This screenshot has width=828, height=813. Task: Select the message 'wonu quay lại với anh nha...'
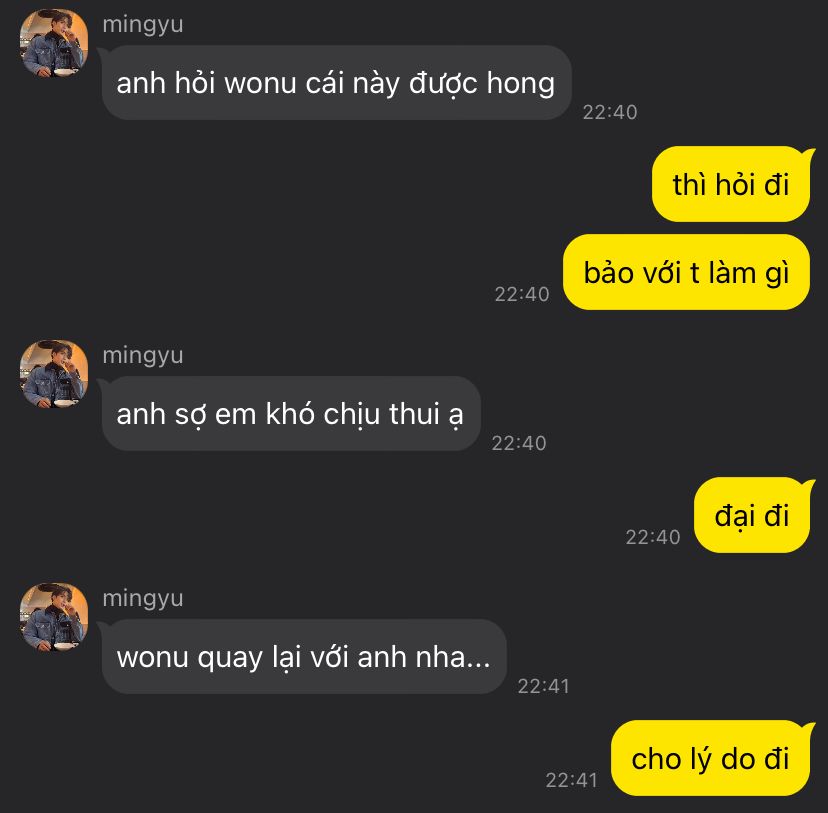[x=304, y=657]
